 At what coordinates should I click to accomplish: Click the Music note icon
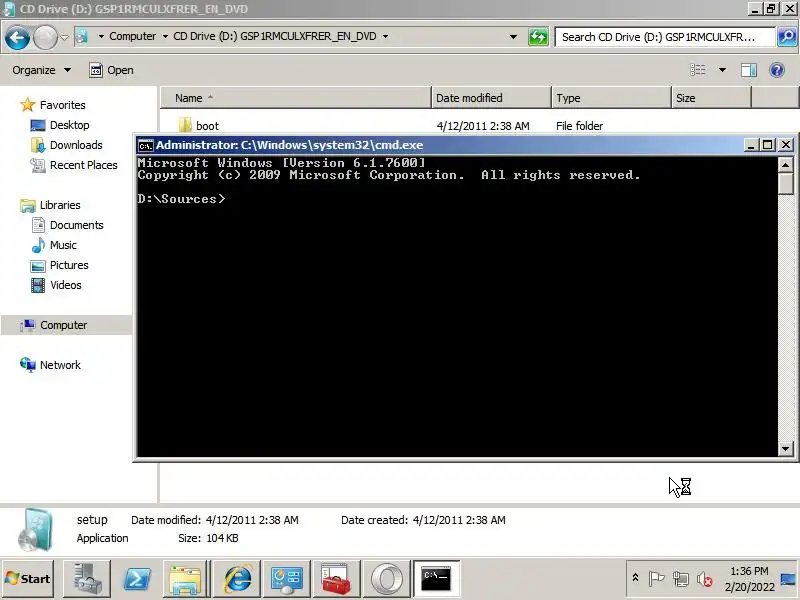38,245
